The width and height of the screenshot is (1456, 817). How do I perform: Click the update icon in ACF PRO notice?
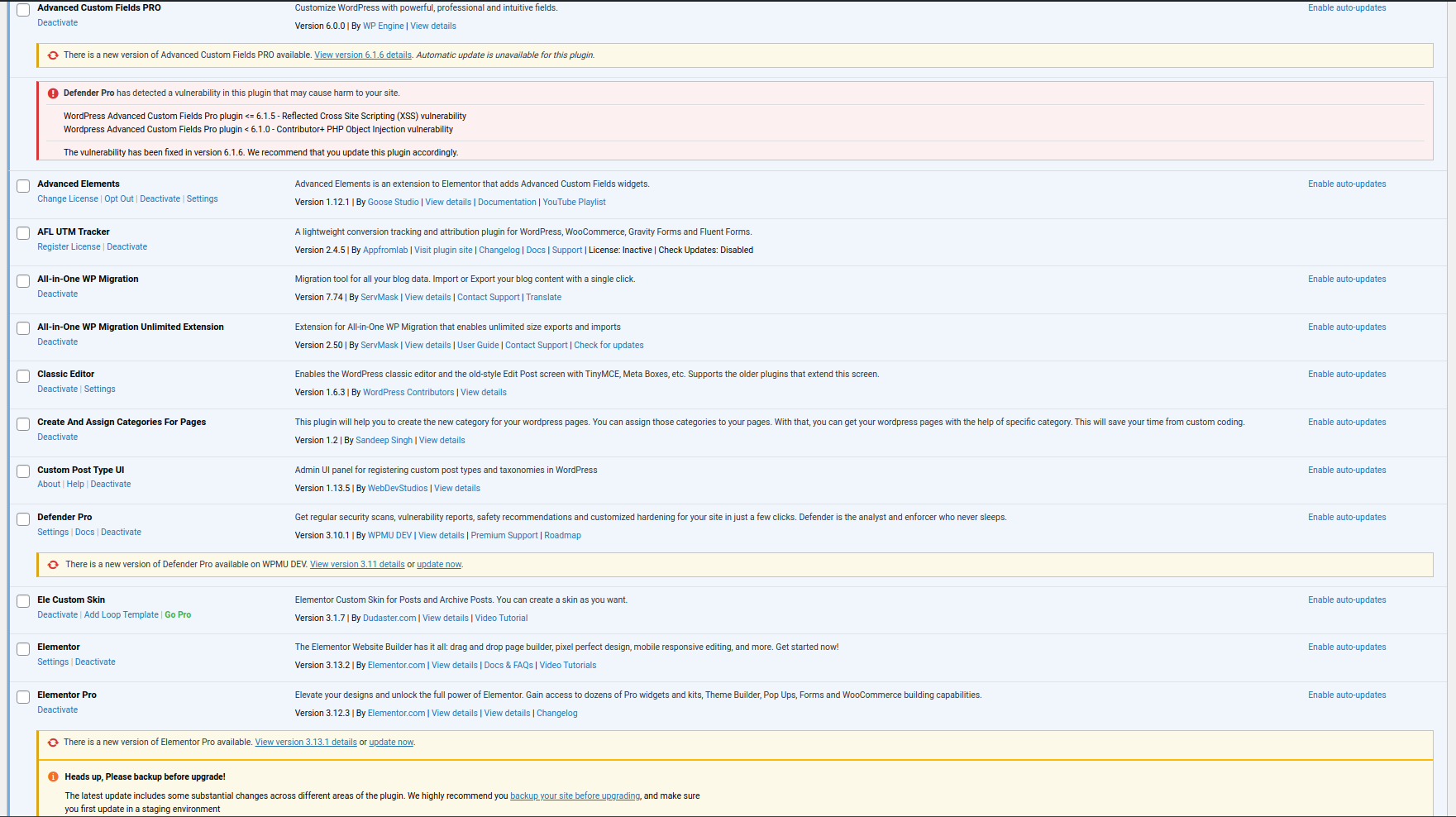pyautogui.click(x=53, y=55)
